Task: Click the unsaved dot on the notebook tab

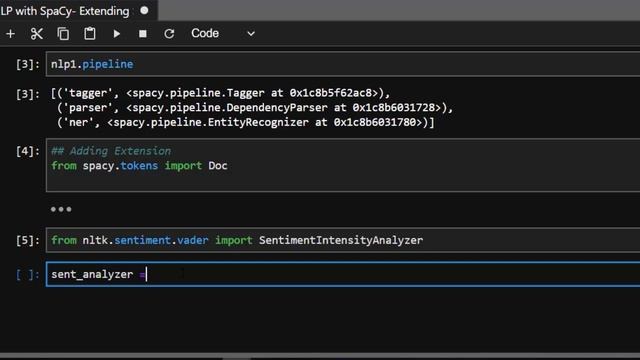Action: 144,11
